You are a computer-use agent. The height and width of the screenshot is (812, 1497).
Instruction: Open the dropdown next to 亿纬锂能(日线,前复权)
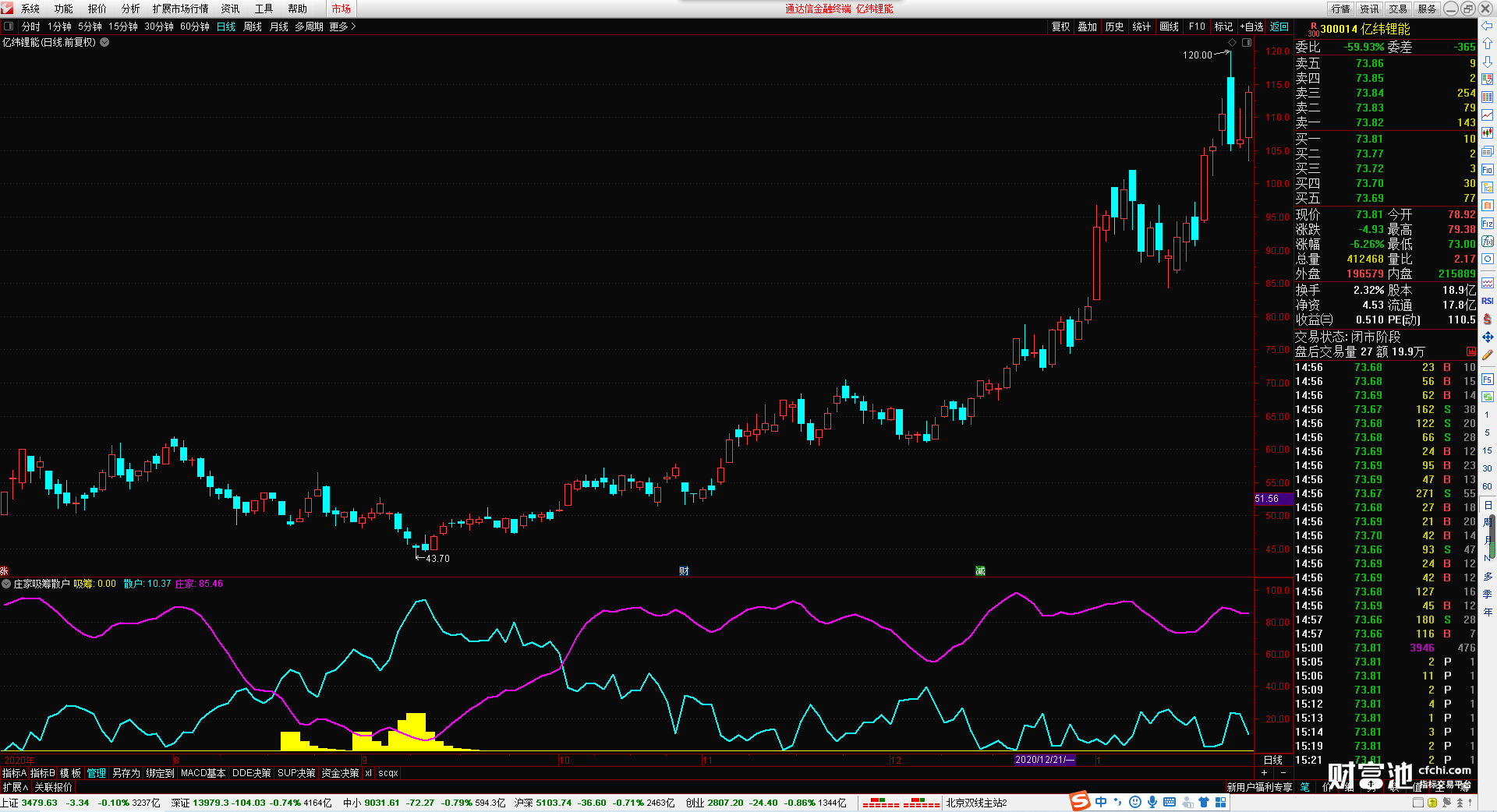coord(104,42)
